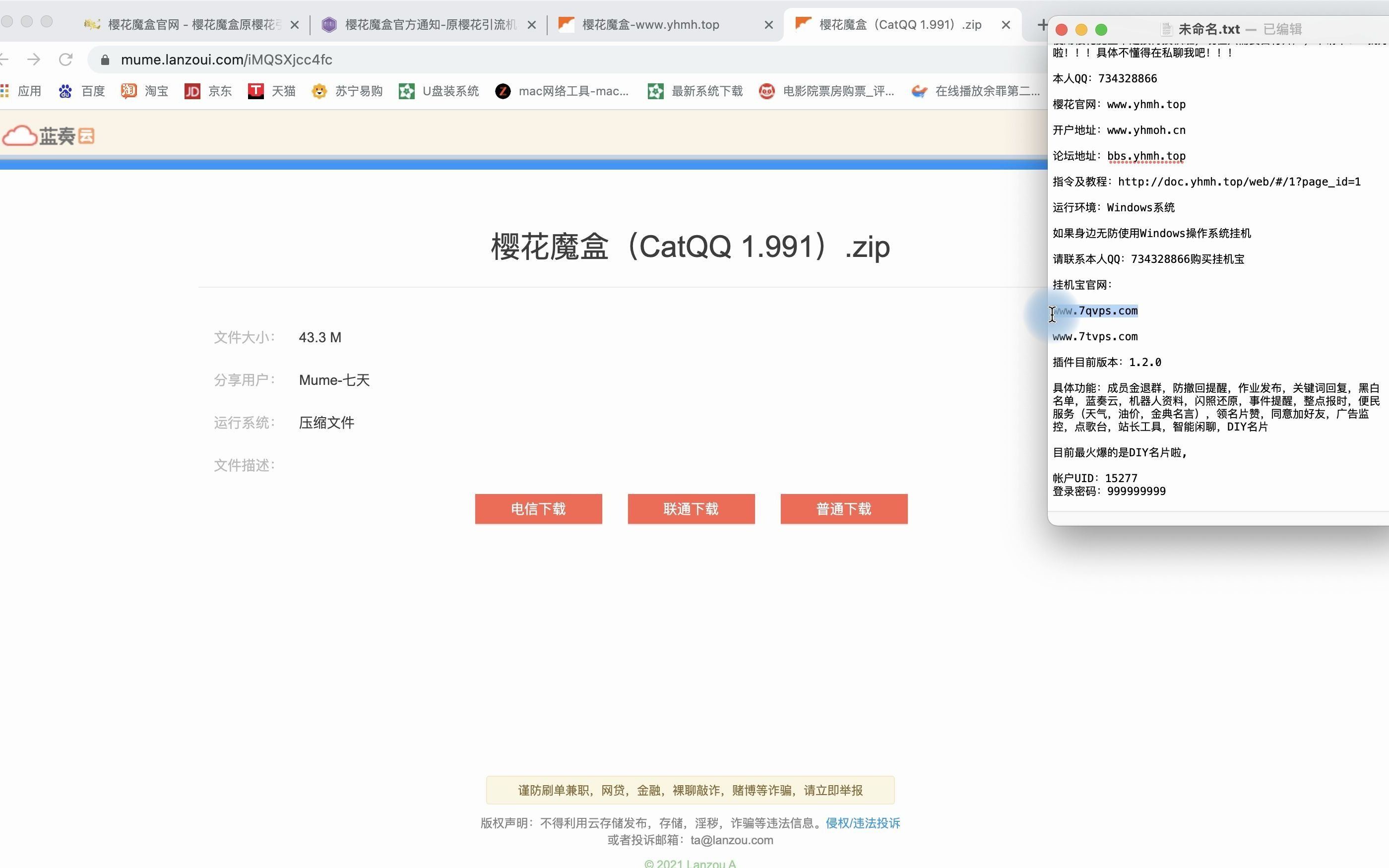
Task: Open the 淘宝 bookmark
Action: pyautogui.click(x=145, y=91)
